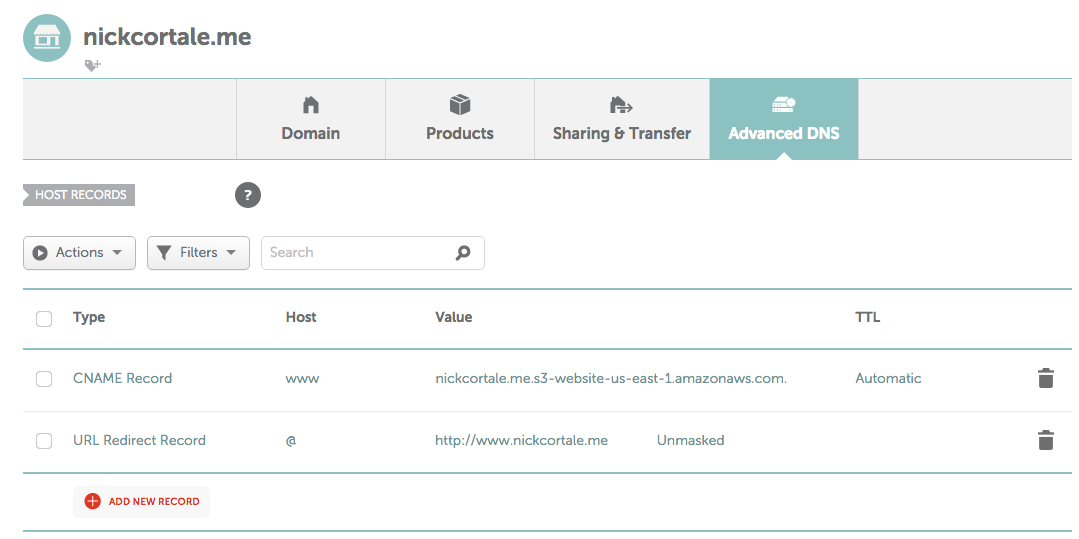The width and height of the screenshot is (1079, 539).
Task: Click the house icon on the Domain tab
Action: click(x=311, y=105)
